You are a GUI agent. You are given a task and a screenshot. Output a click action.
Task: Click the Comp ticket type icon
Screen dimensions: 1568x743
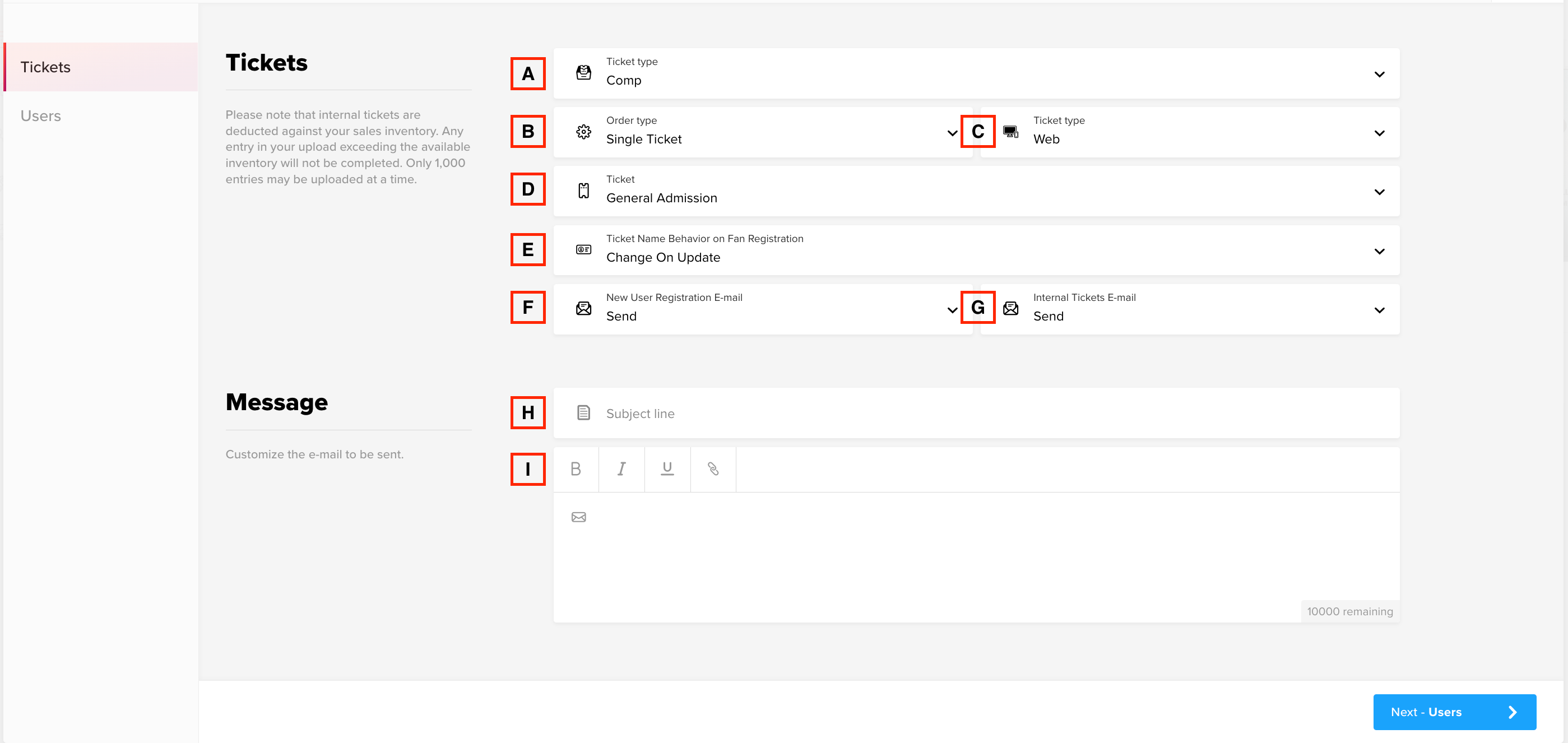click(x=583, y=73)
